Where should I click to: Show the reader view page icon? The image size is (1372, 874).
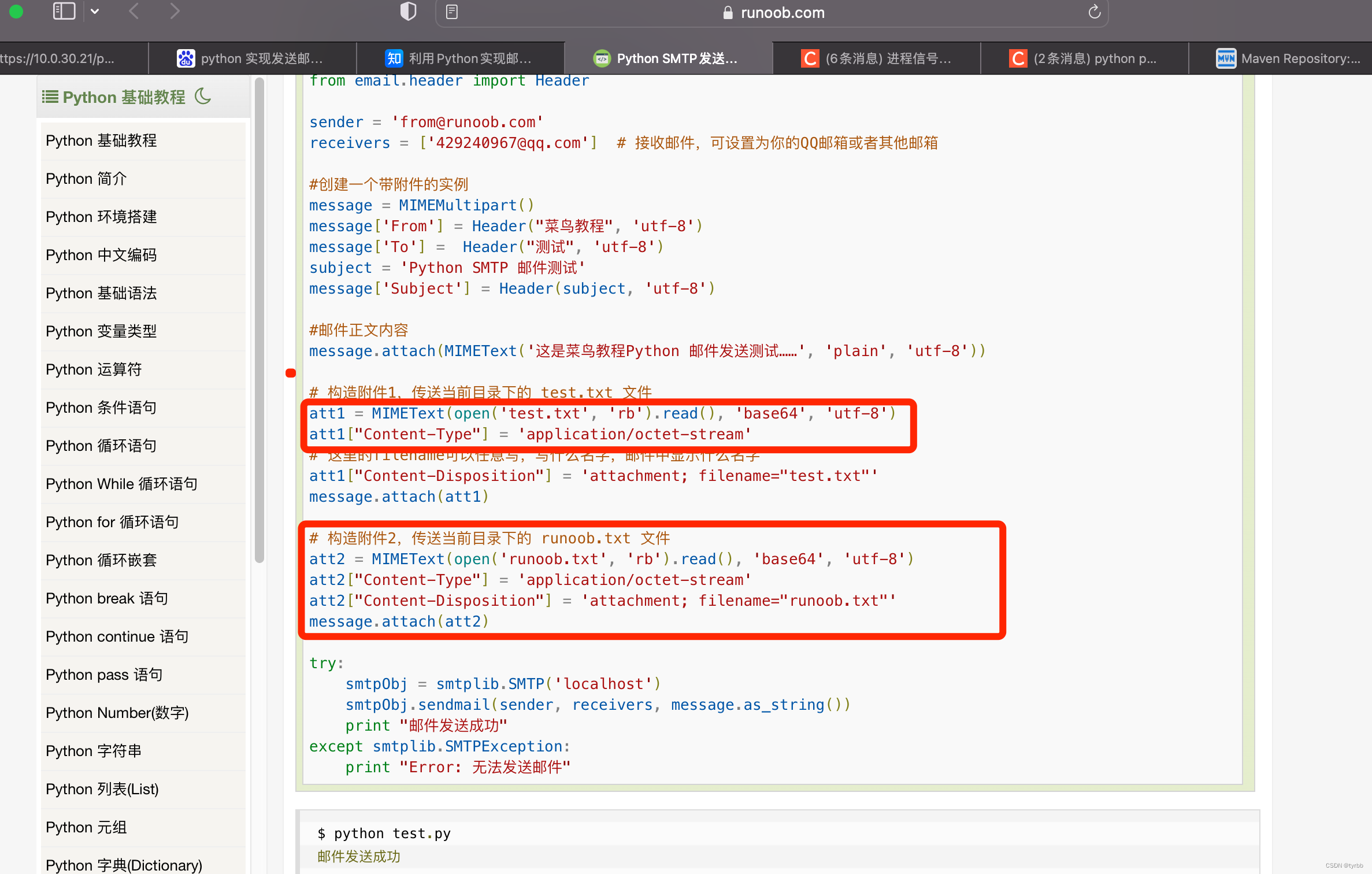452,12
